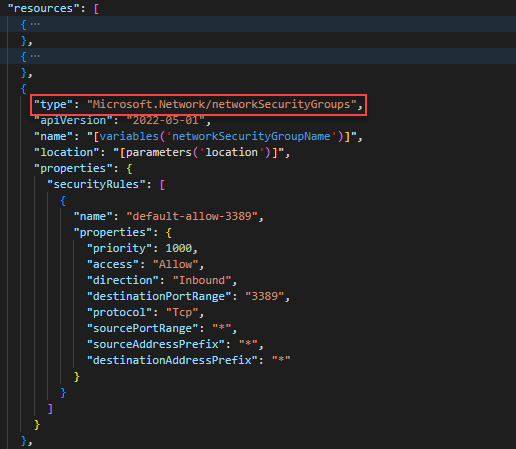Click "name" key before the variables expression
The image size is (516, 449).
pyautogui.click(x=53, y=136)
